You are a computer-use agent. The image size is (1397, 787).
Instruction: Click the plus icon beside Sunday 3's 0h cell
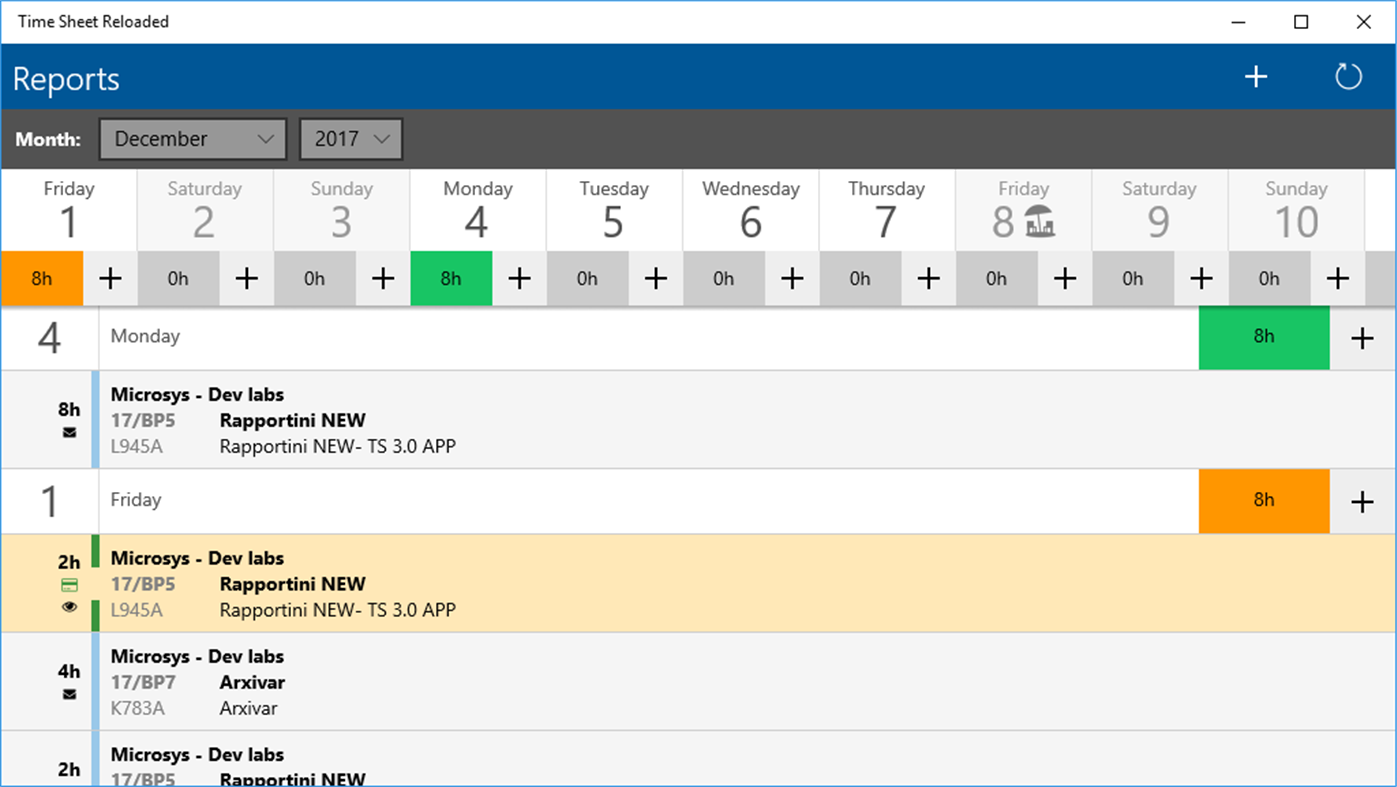pyautogui.click(x=383, y=279)
